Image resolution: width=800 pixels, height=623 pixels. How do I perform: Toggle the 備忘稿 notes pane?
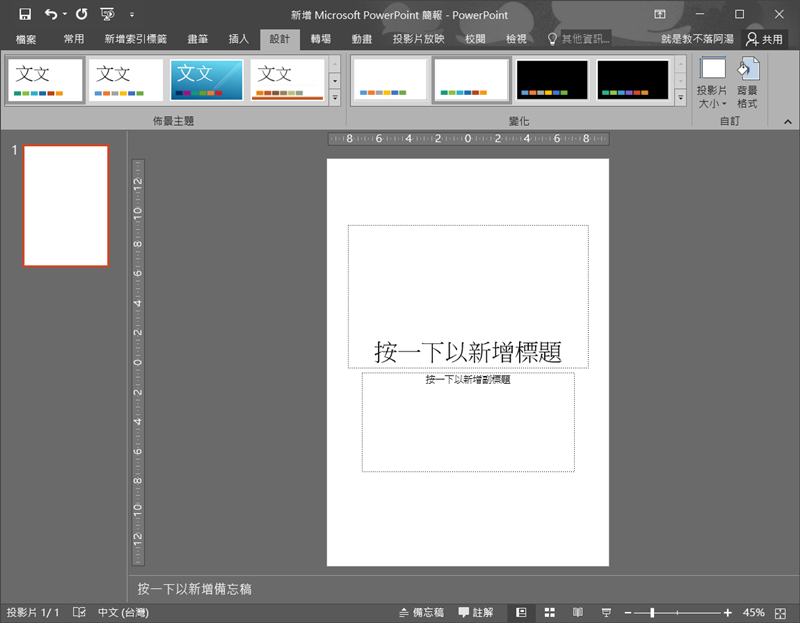coord(421,612)
